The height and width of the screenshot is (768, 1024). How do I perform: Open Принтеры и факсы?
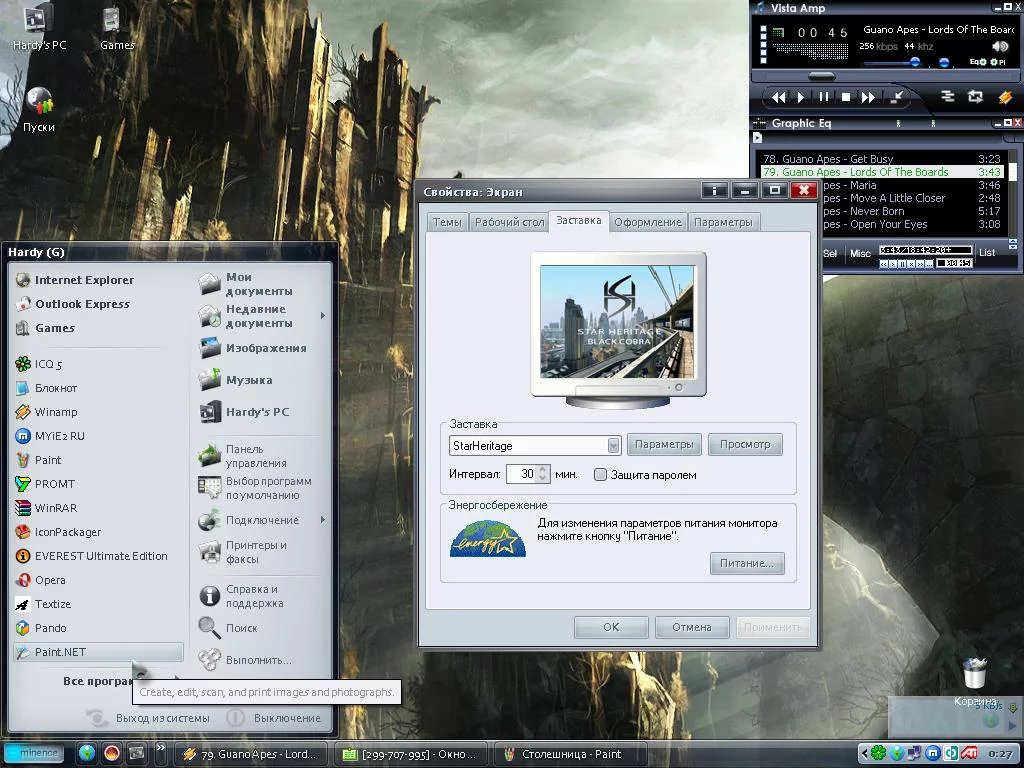coord(243,552)
